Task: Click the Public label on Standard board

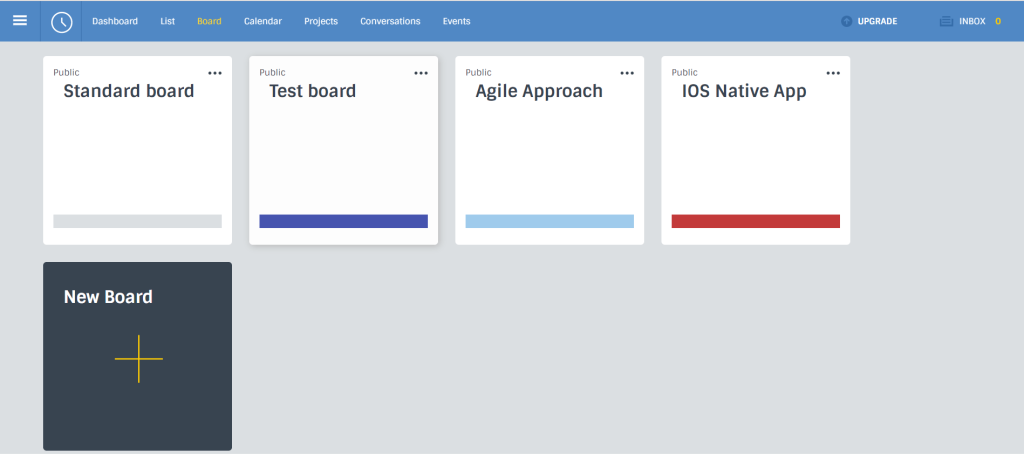Action: click(x=66, y=72)
